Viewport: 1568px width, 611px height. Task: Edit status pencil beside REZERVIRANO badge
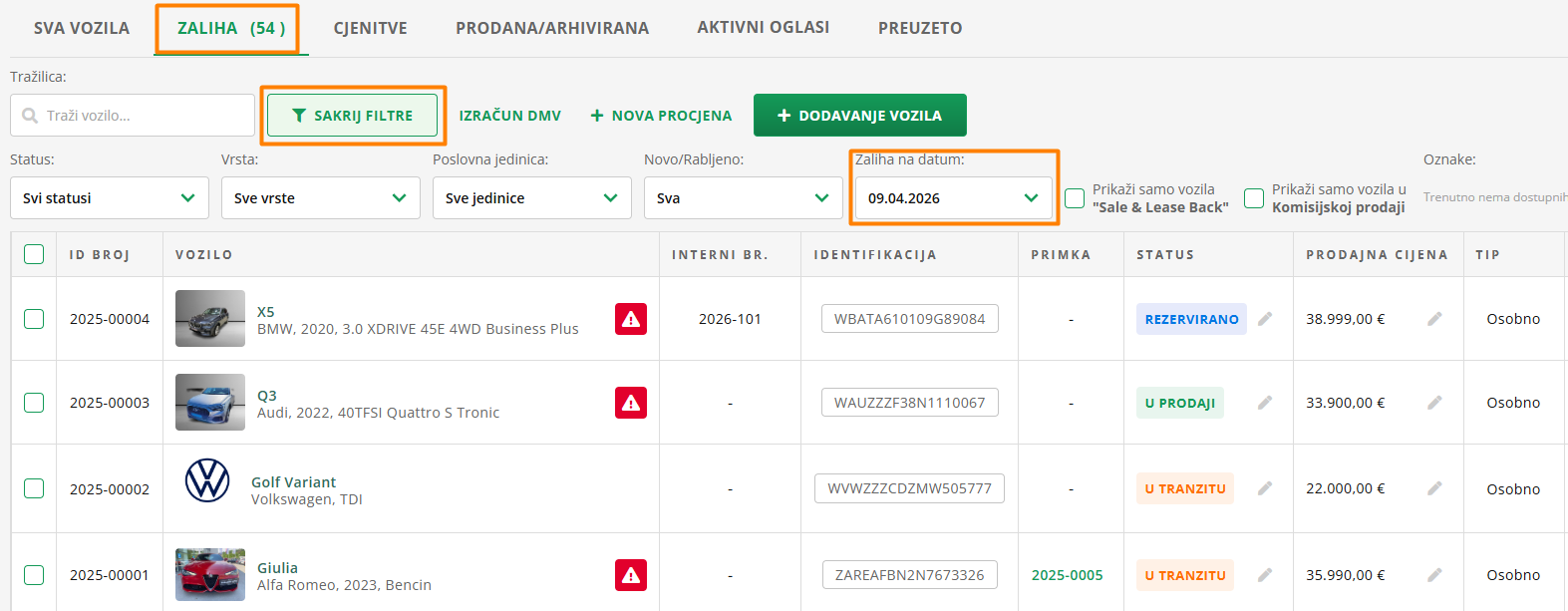(1265, 319)
